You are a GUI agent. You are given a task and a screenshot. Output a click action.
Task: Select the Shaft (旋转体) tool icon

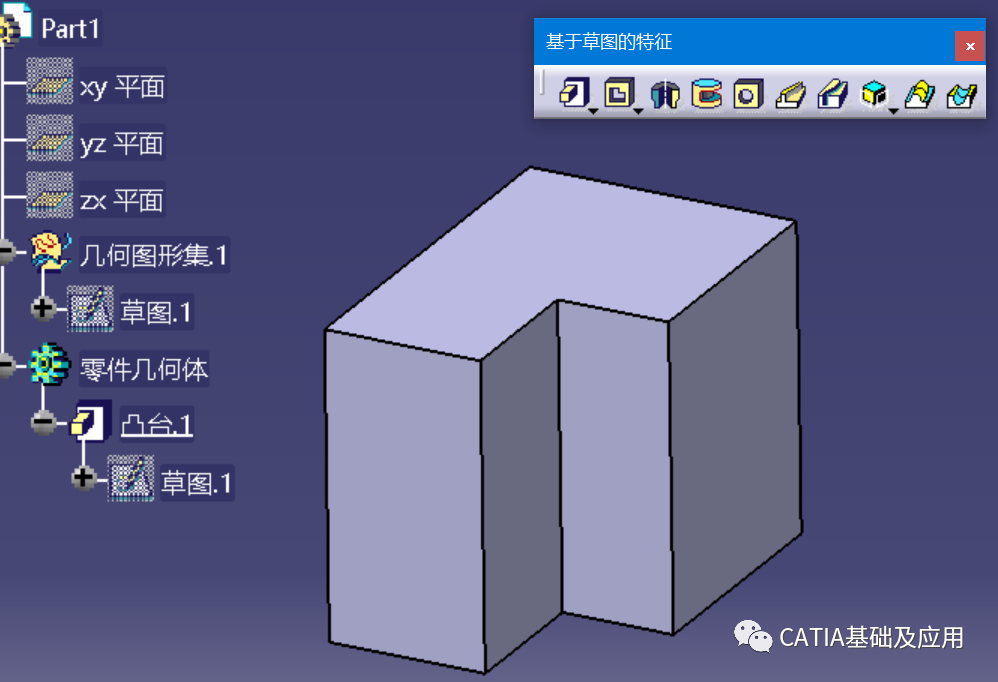[664, 94]
